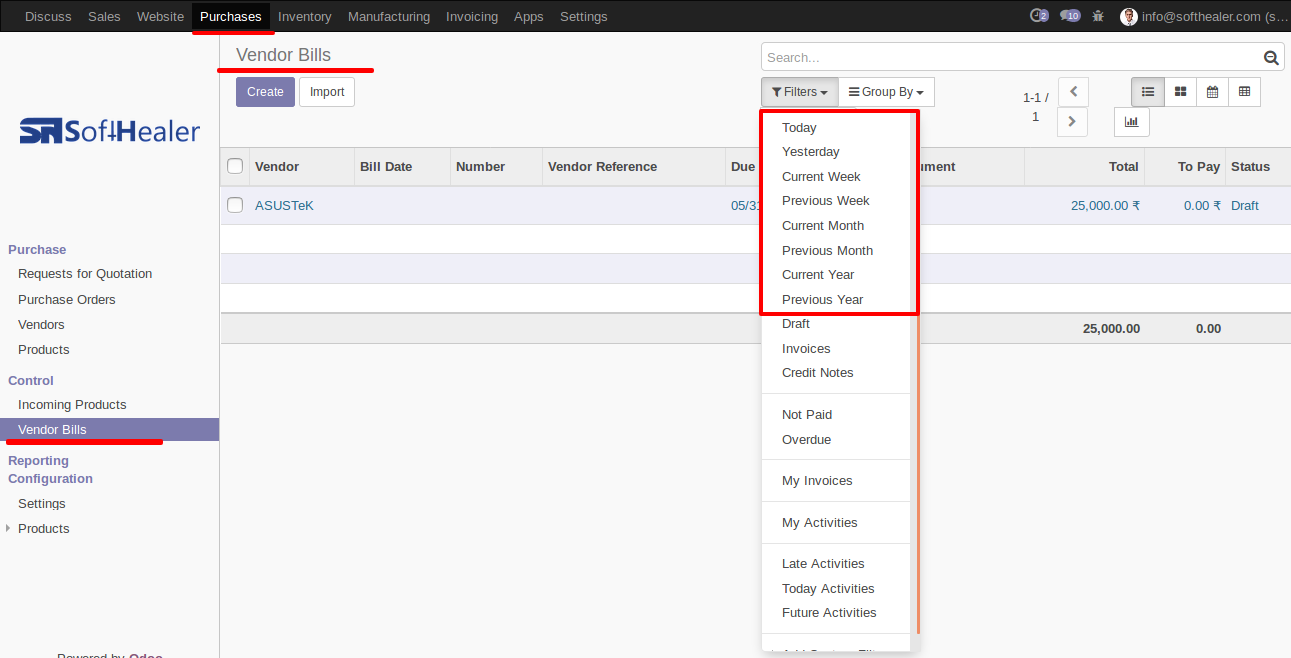Go to previous page arrow

[1072, 92]
